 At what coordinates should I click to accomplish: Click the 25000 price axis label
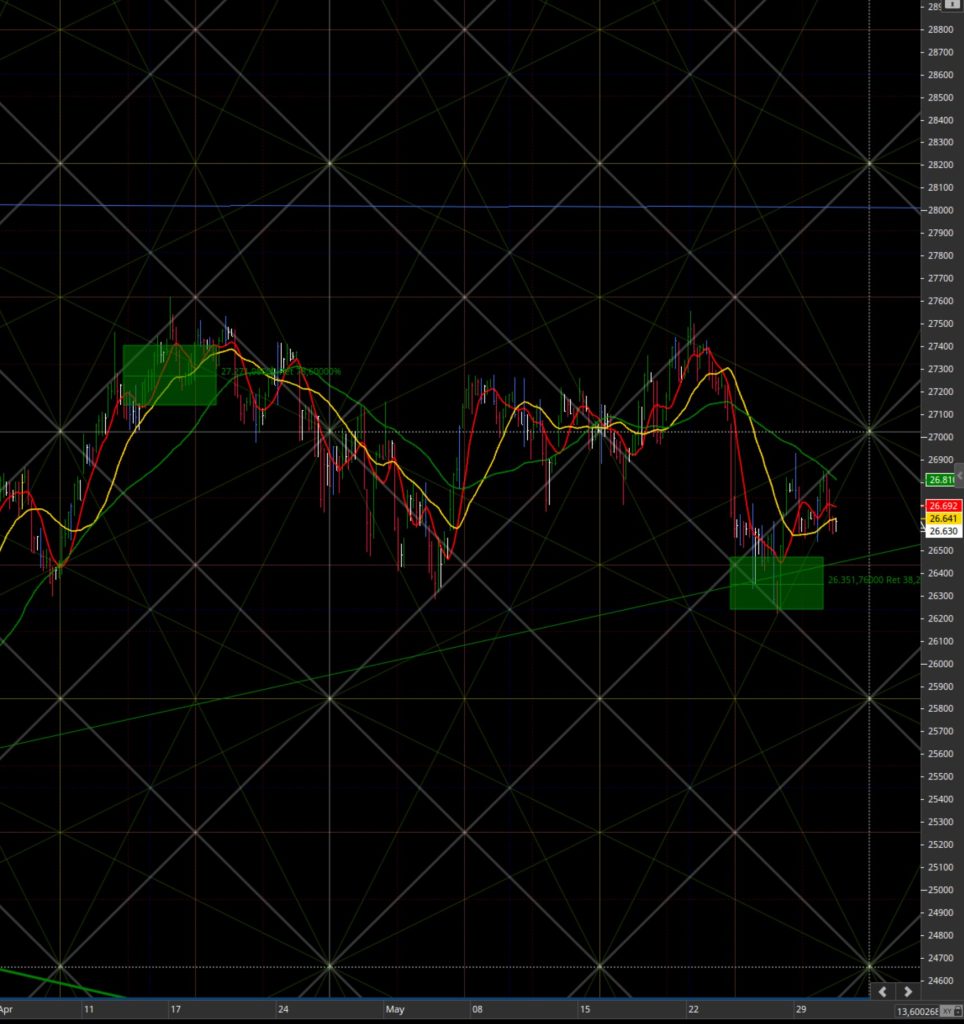pyautogui.click(x=940, y=889)
